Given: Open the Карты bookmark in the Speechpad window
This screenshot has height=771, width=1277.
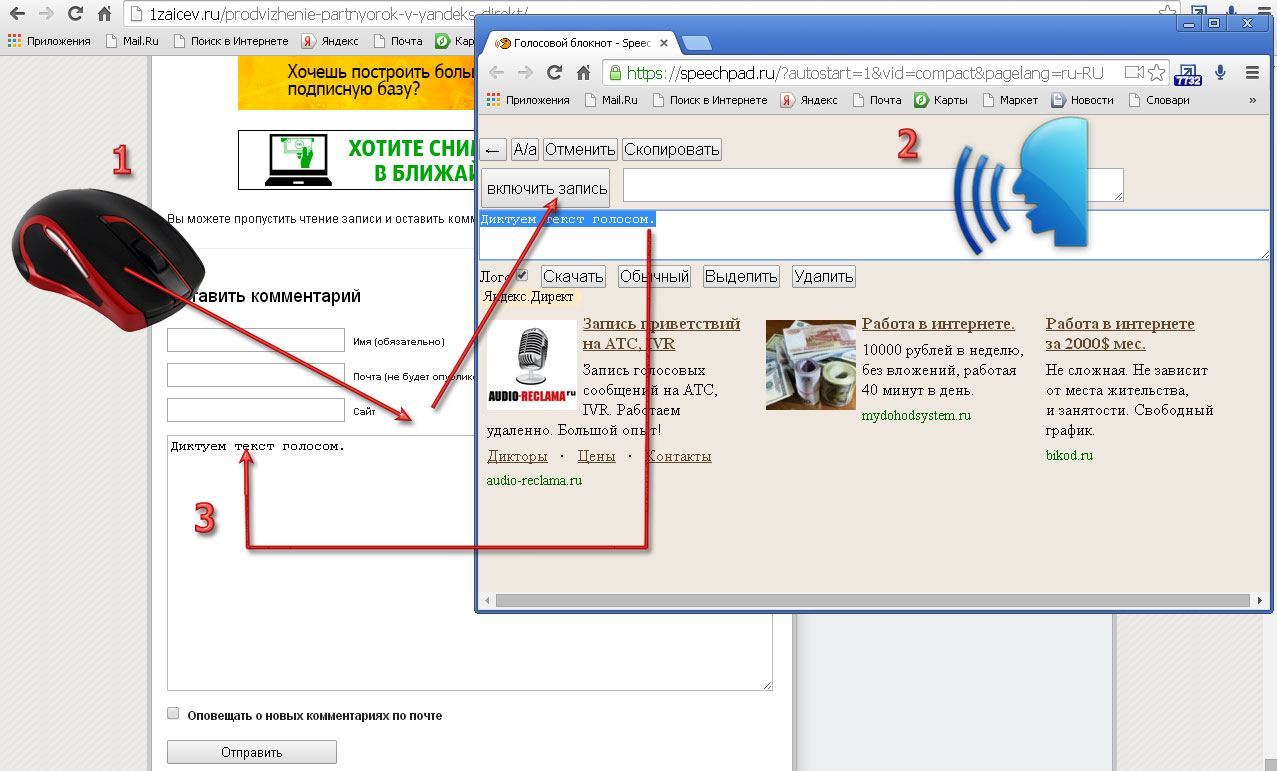Looking at the screenshot, I should (942, 100).
